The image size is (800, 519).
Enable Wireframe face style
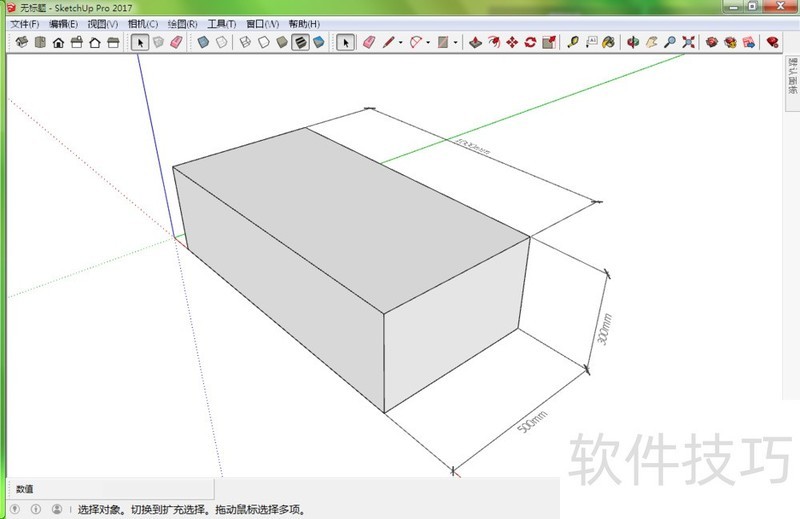tap(245, 42)
